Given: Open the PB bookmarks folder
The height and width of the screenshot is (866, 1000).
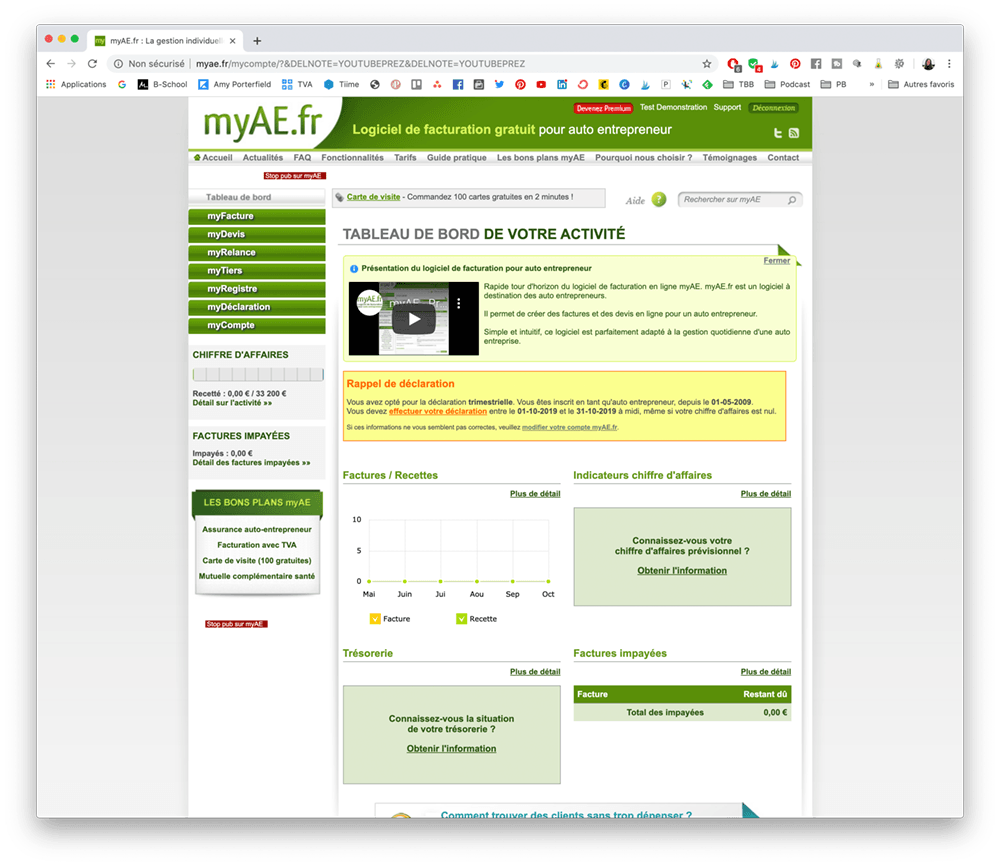Looking at the screenshot, I should 833,84.
